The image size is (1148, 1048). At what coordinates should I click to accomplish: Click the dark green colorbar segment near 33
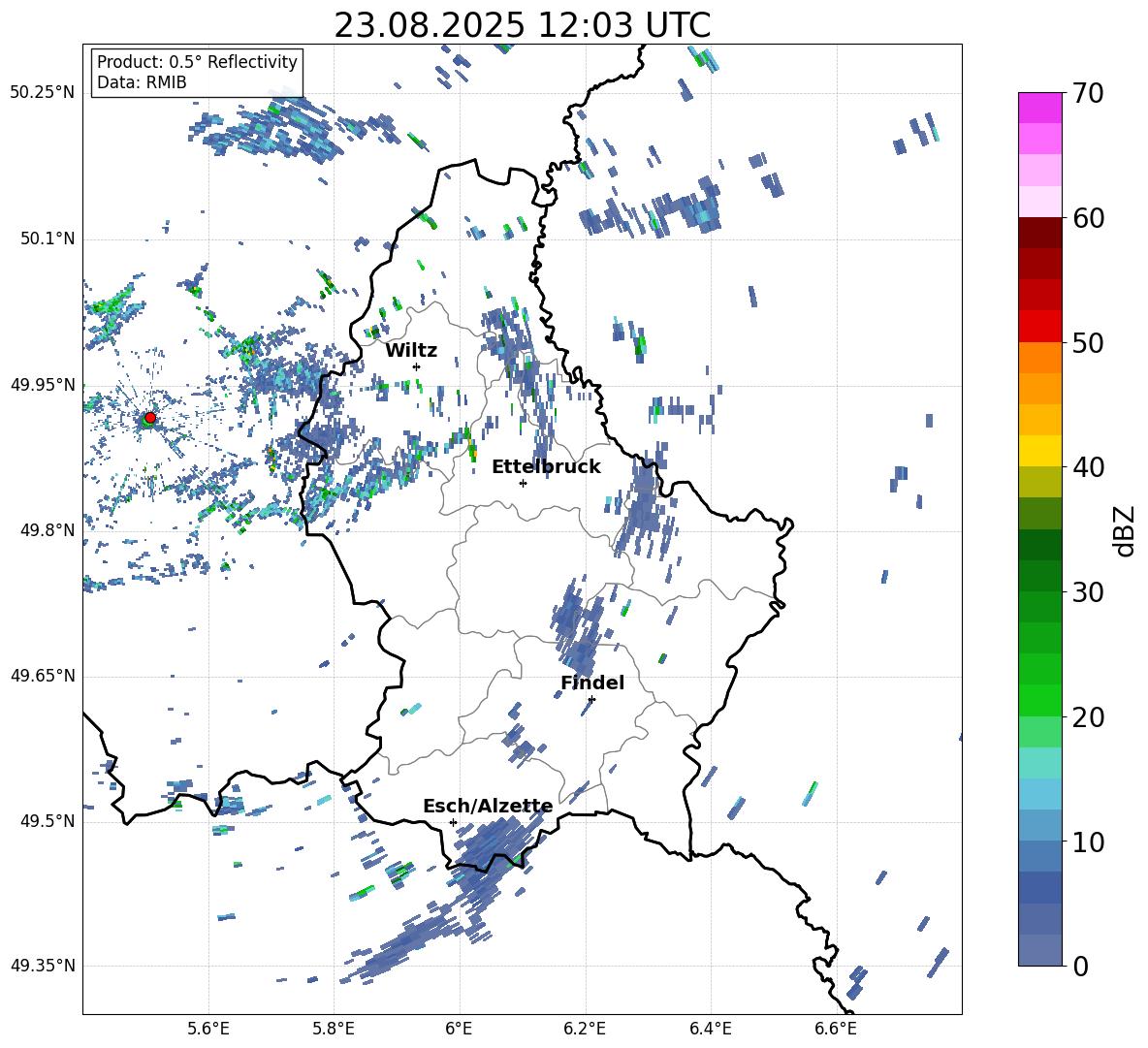click(1039, 545)
